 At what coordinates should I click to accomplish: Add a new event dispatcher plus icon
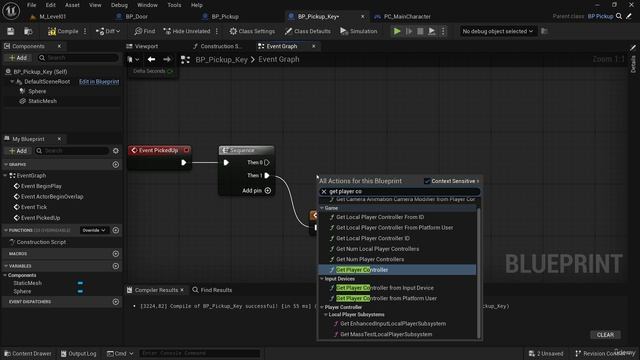coord(116,302)
